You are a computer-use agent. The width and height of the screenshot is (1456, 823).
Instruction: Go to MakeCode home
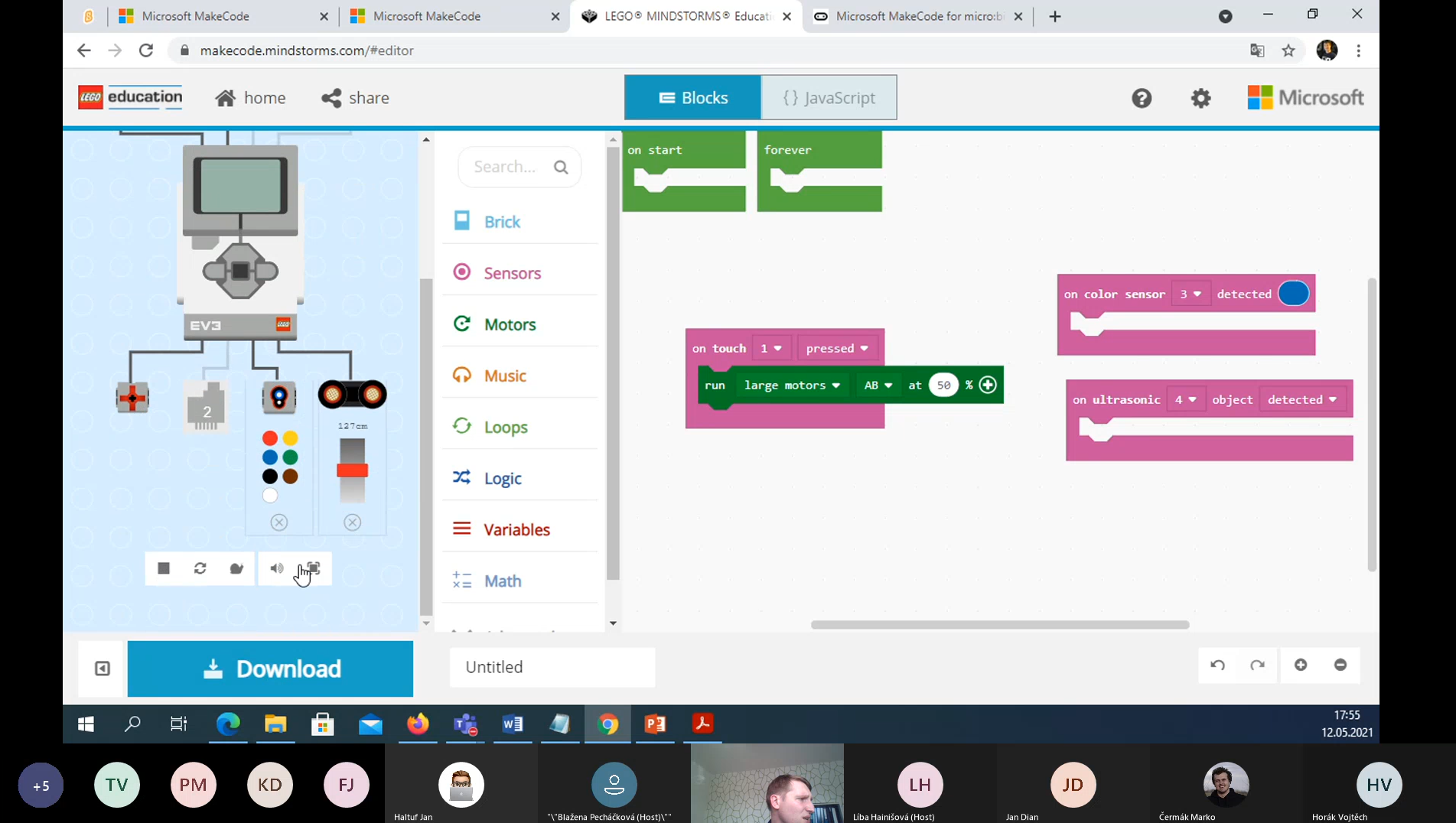coord(250,98)
